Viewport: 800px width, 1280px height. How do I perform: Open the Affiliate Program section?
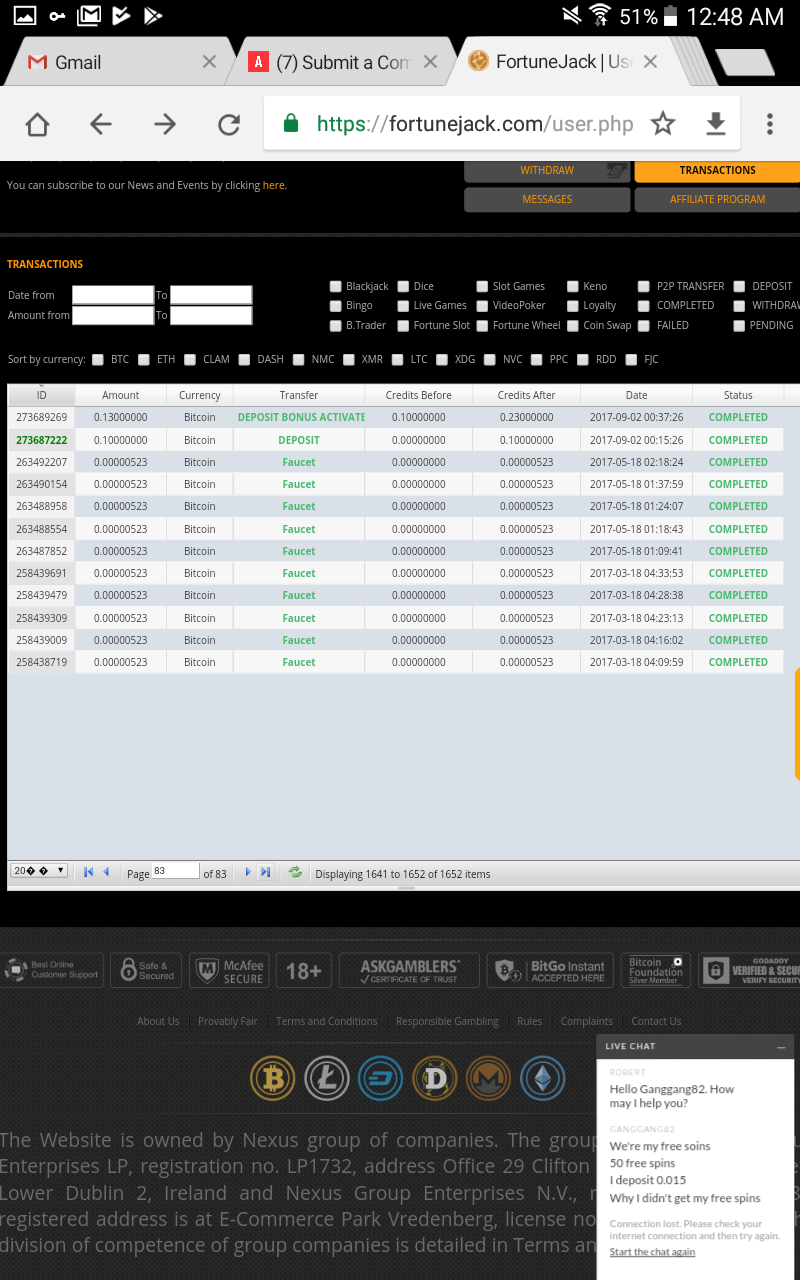click(x=717, y=199)
